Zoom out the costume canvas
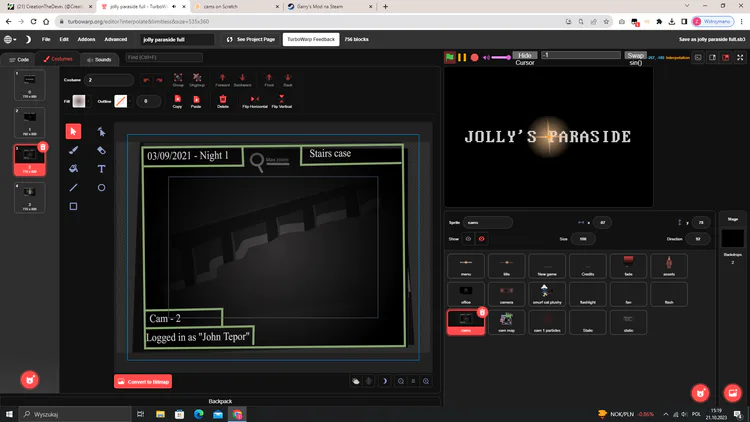 401,381
